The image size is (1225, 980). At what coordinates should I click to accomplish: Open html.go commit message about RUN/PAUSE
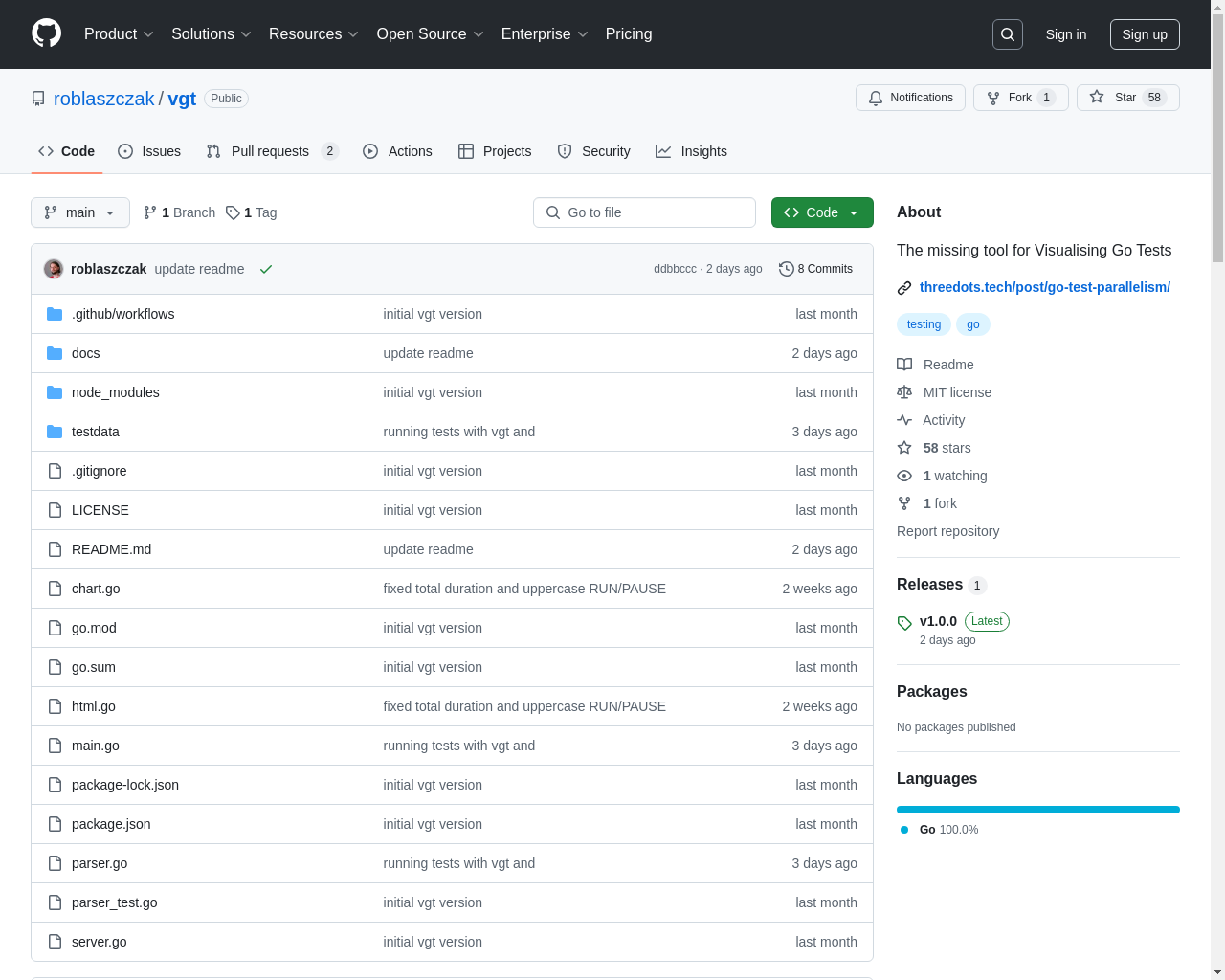(524, 706)
